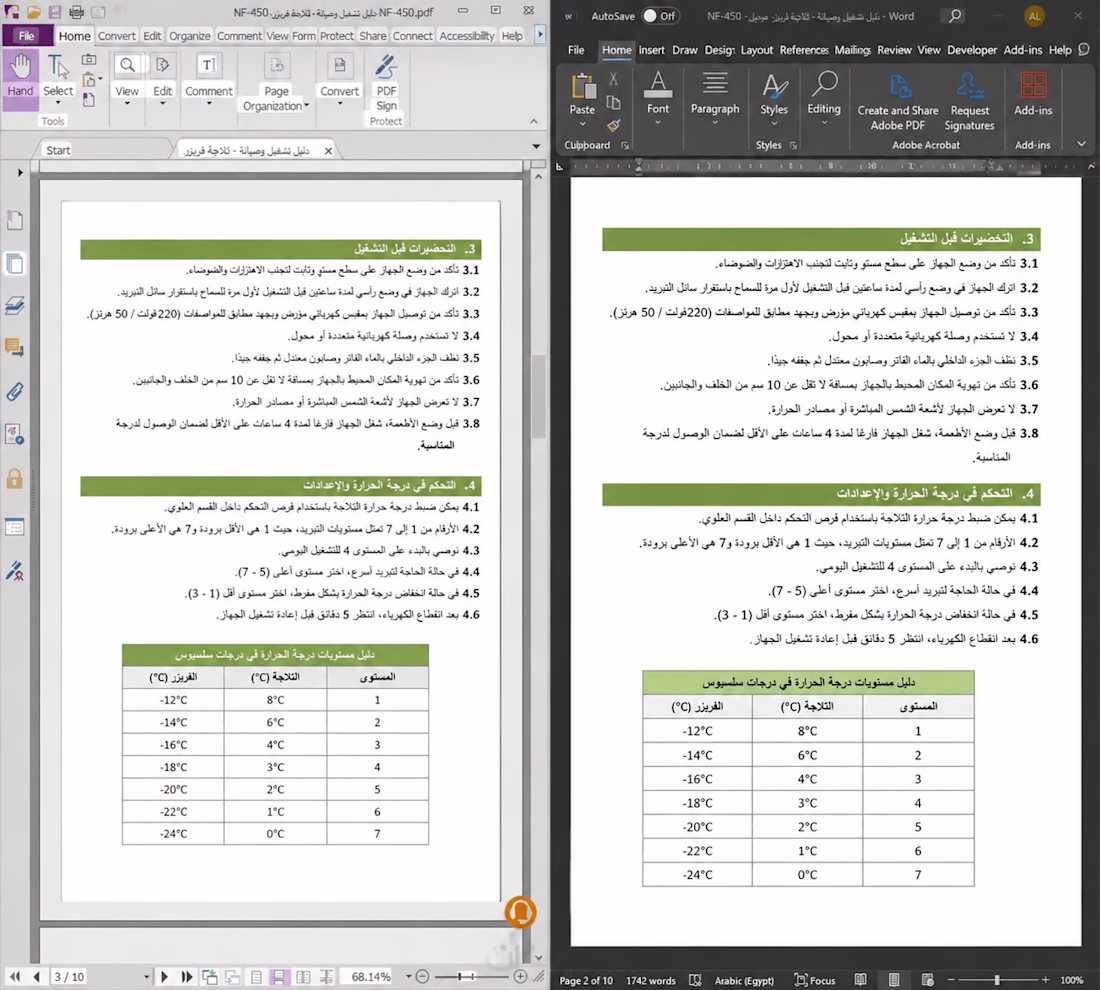Open Add-ins in Word ribbon

tap(1033, 94)
